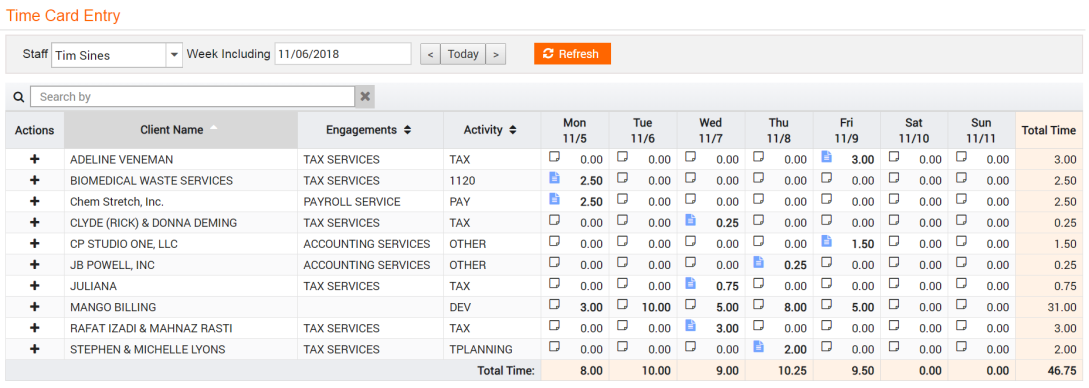Image resolution: width=1089 pixels, height=388 pixels.
Task: Go to next week
Action: pyautogui.click(x=495, y=54)
